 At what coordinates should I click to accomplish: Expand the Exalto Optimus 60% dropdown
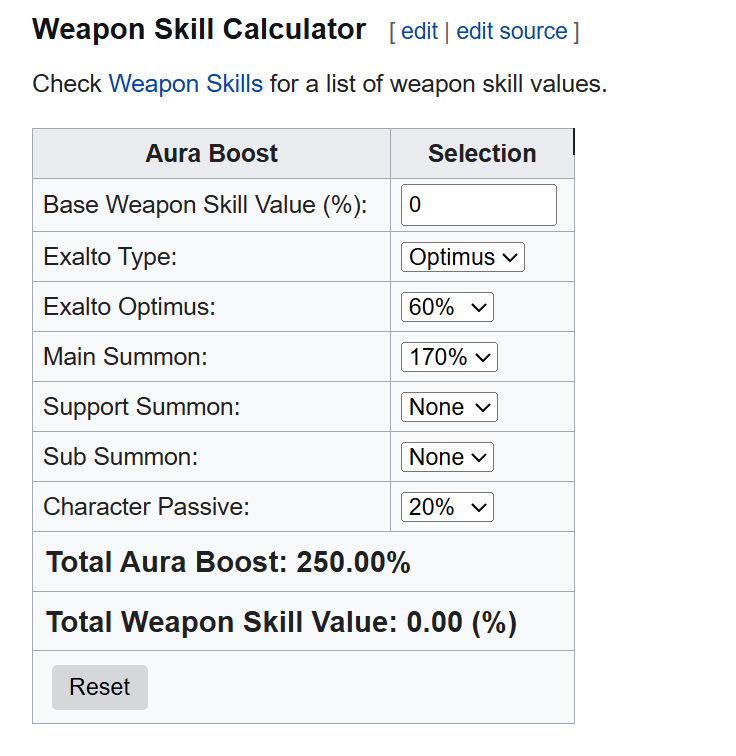coord(447,307)
